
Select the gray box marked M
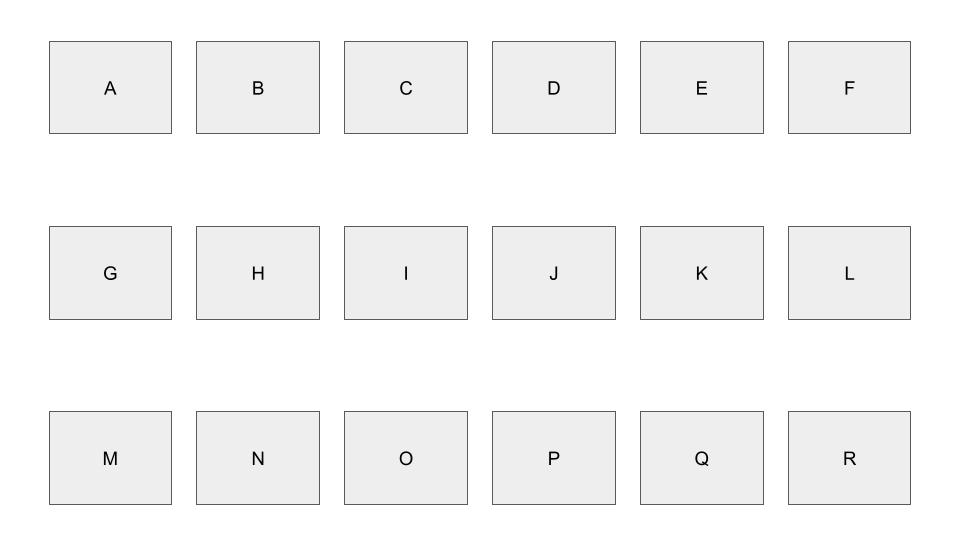[x=110, y=458]
